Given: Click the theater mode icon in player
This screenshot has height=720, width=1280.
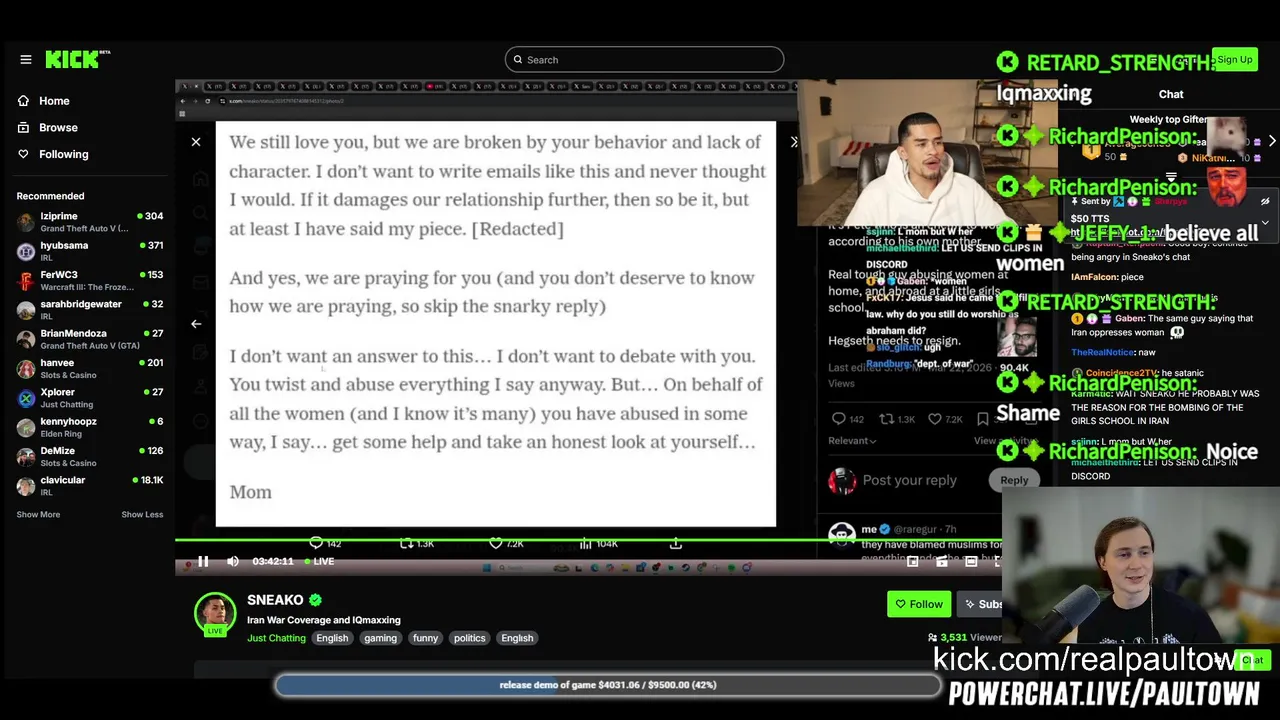Looking at the screenshot, I should pos(971,561).
